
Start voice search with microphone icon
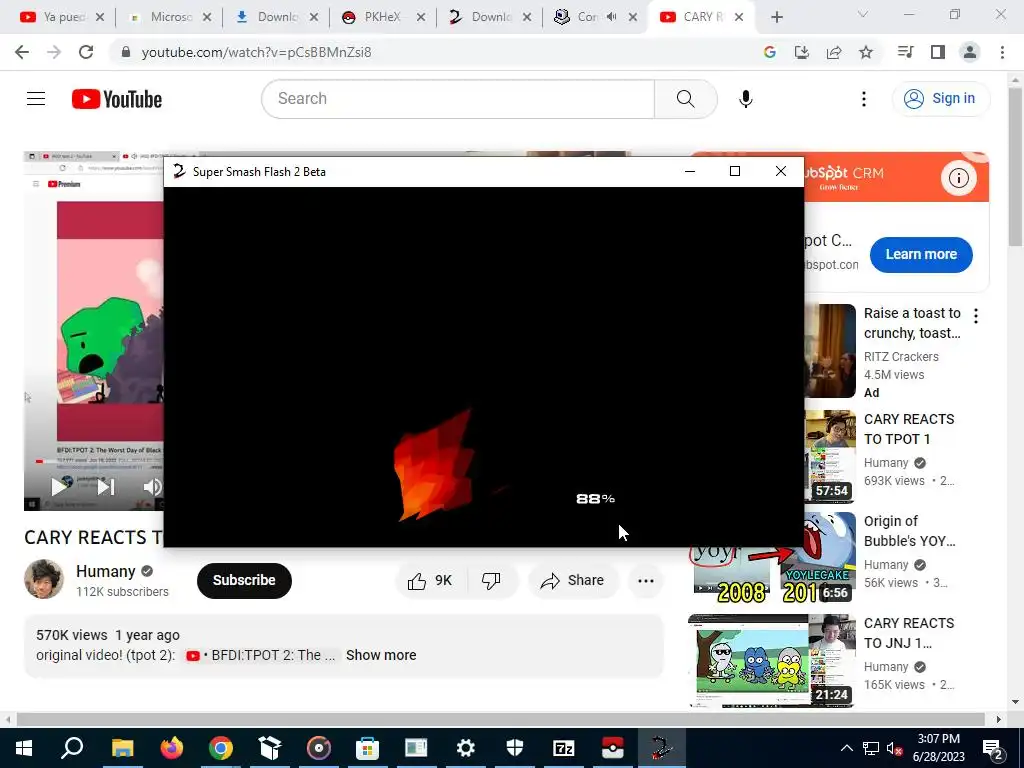click(x=745, y=99)
